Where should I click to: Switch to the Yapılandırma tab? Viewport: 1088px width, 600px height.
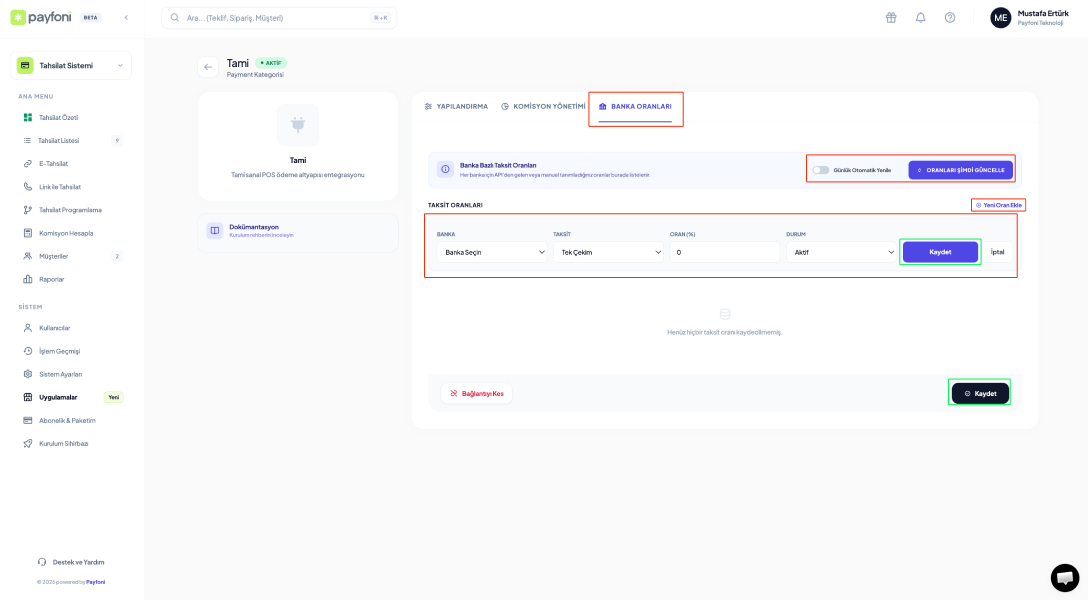point(456,106)
